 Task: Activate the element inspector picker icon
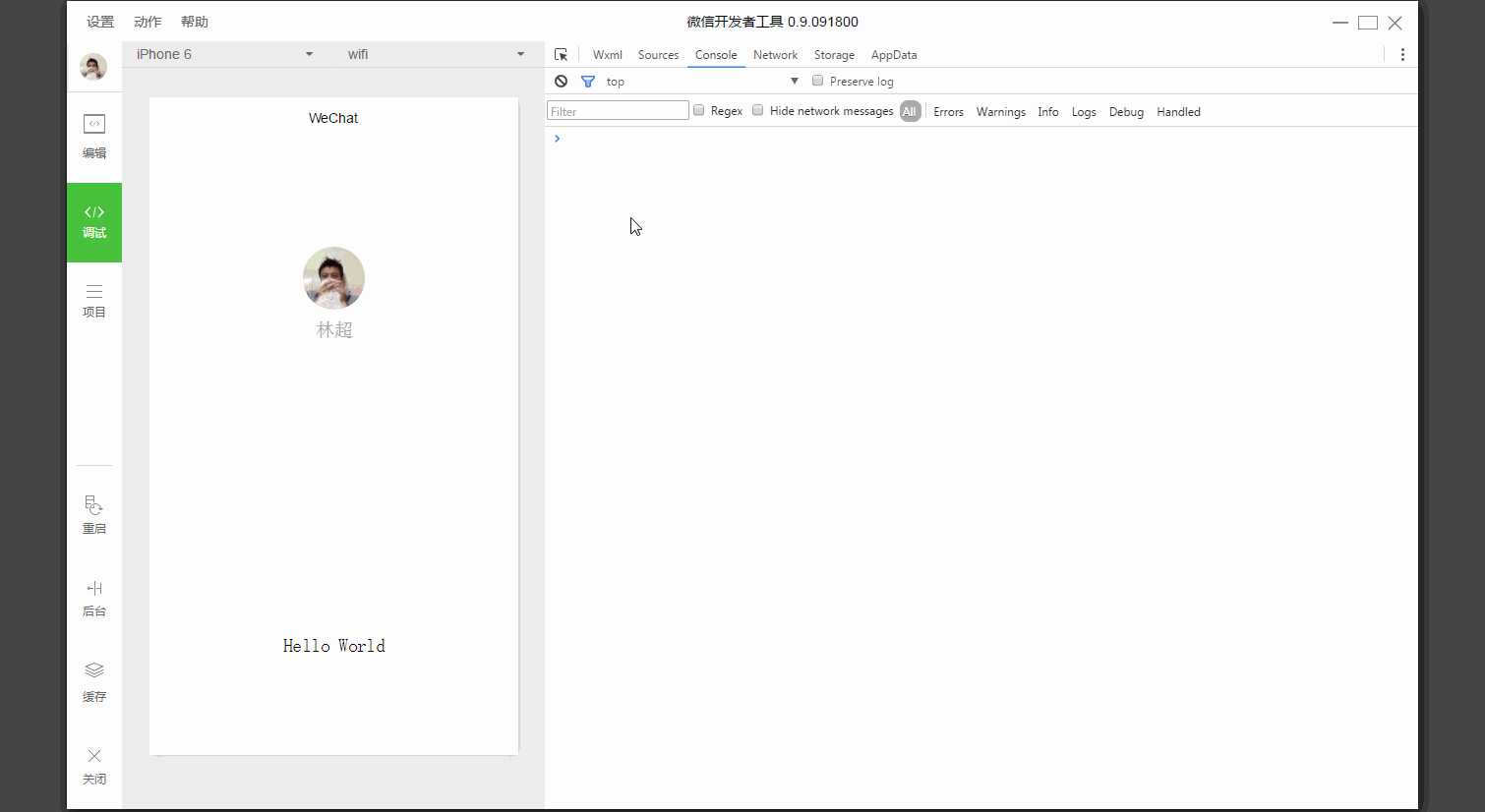point(561,55)
